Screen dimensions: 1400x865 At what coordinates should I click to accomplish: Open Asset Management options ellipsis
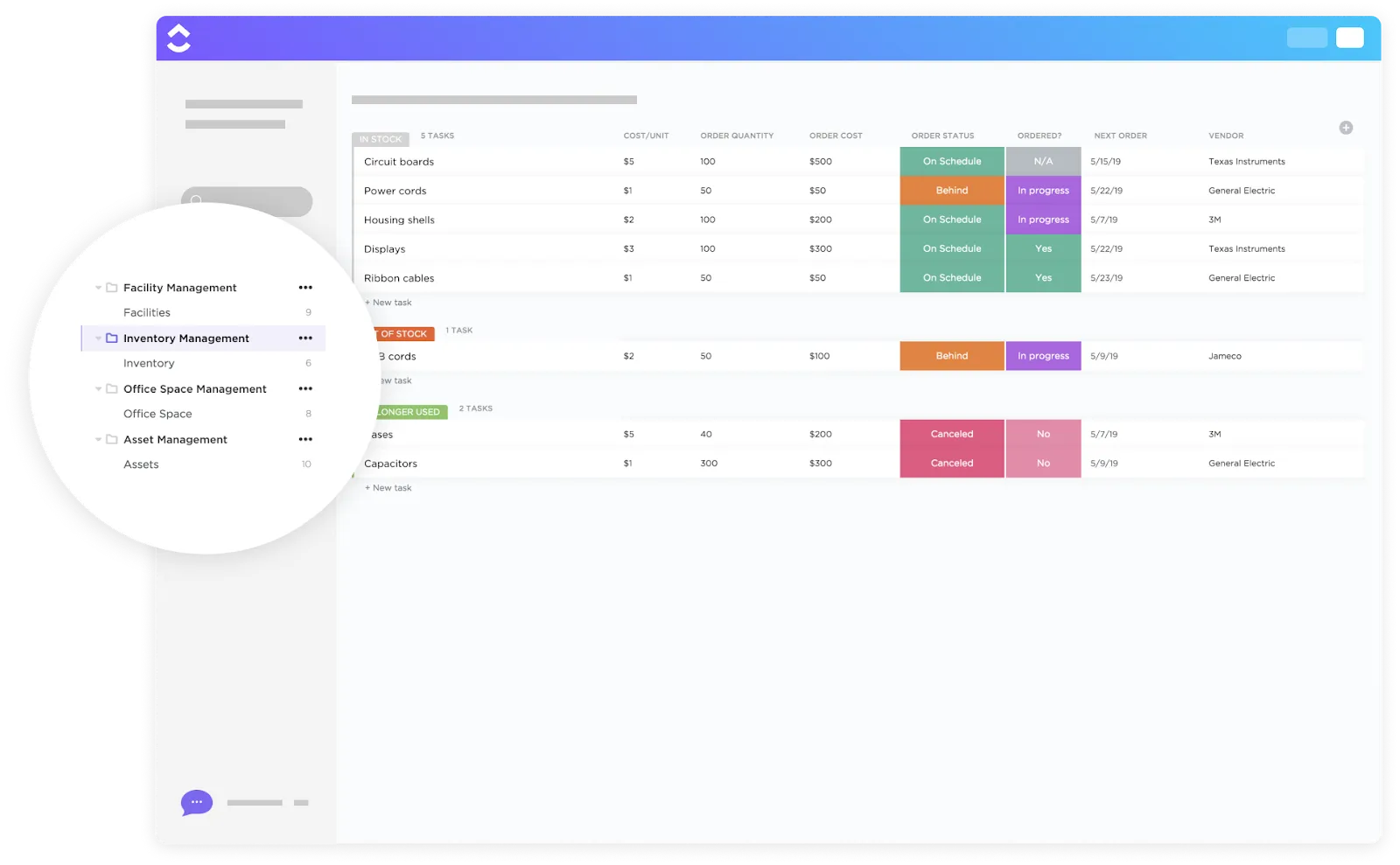[305, 440]
